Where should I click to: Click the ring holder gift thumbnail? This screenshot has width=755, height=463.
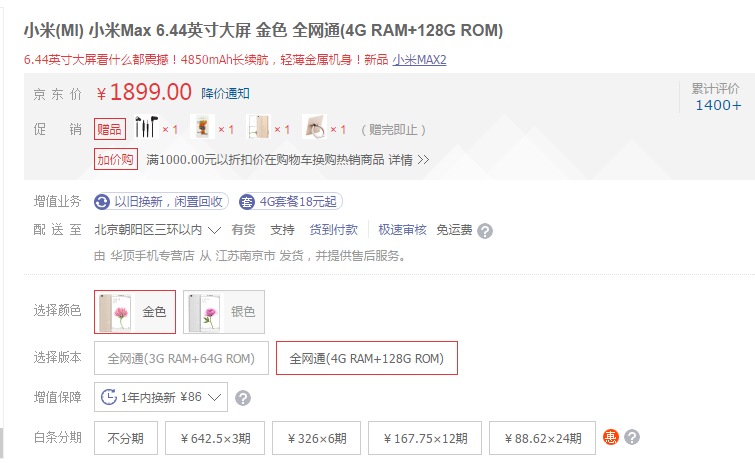click(x=314, y=128)
